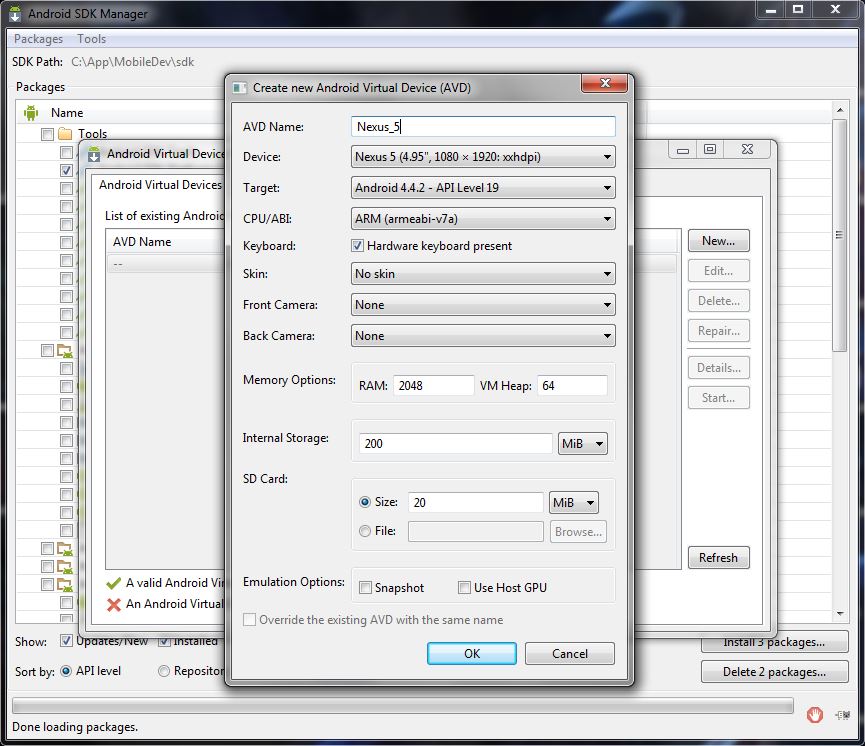Enable the Snapshot emulation option
The image size is (865, 746).
click(x=365, y=588)
